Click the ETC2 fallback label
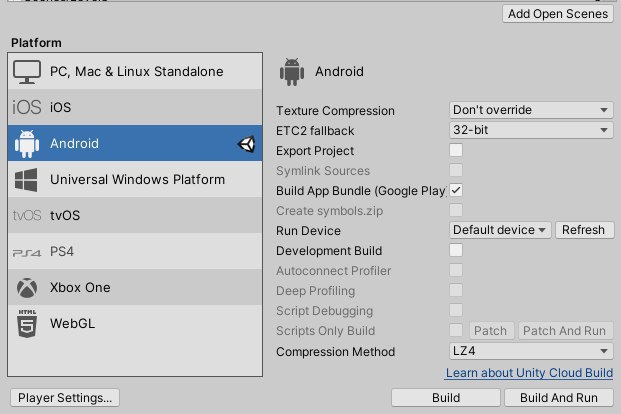The width and height of the screenshot is (621, 414). (315, 131)
